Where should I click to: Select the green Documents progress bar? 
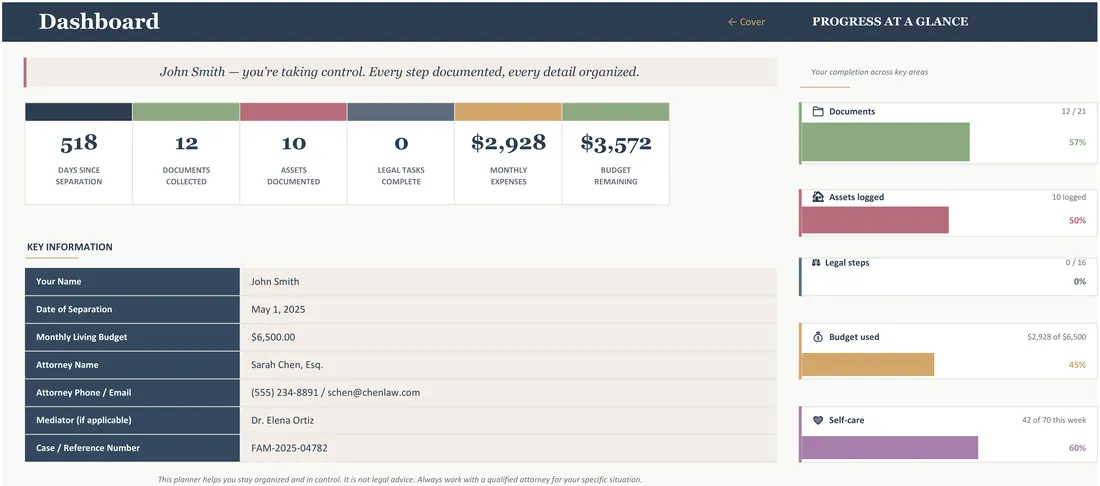click(885, 142)
